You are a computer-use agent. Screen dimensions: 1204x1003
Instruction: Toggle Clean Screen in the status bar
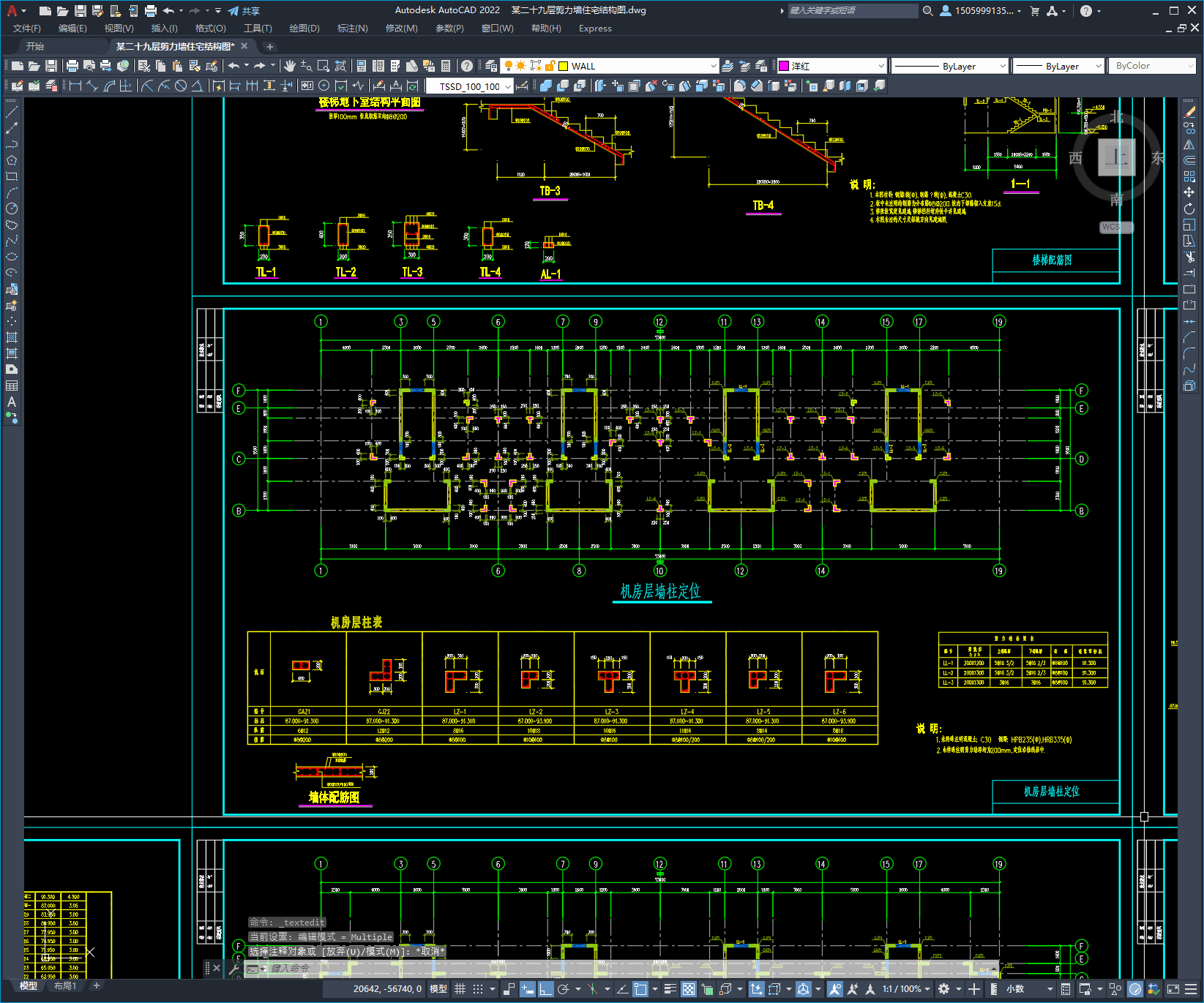click(1173, 989)
